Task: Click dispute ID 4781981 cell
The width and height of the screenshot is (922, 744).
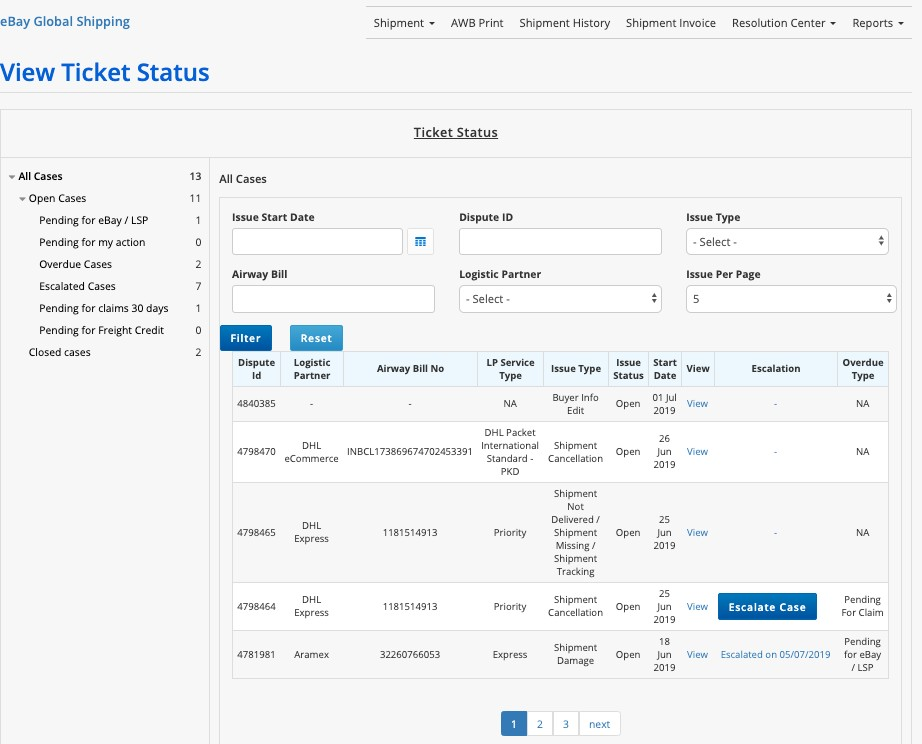Action: point(256,655)
